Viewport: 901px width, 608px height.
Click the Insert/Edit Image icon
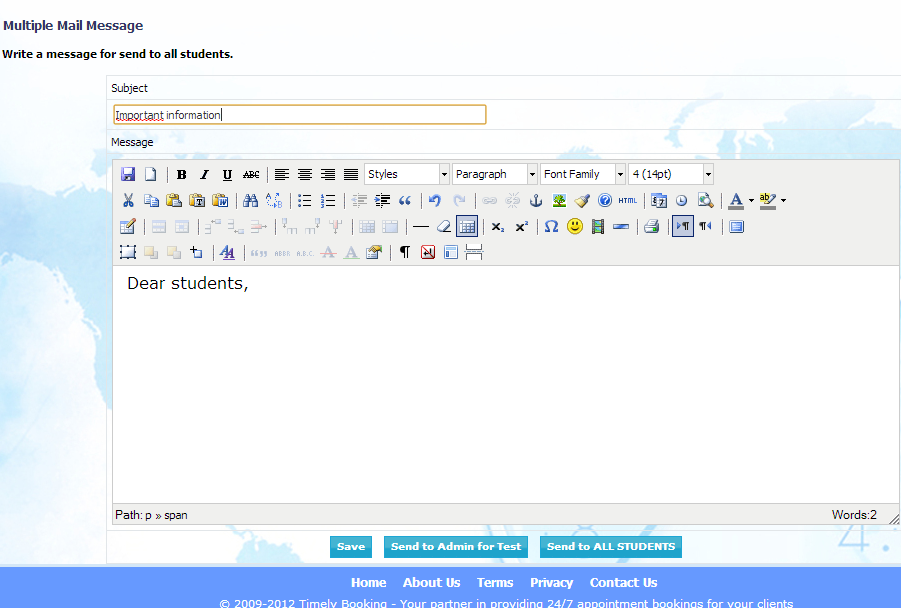click(559, 200)
